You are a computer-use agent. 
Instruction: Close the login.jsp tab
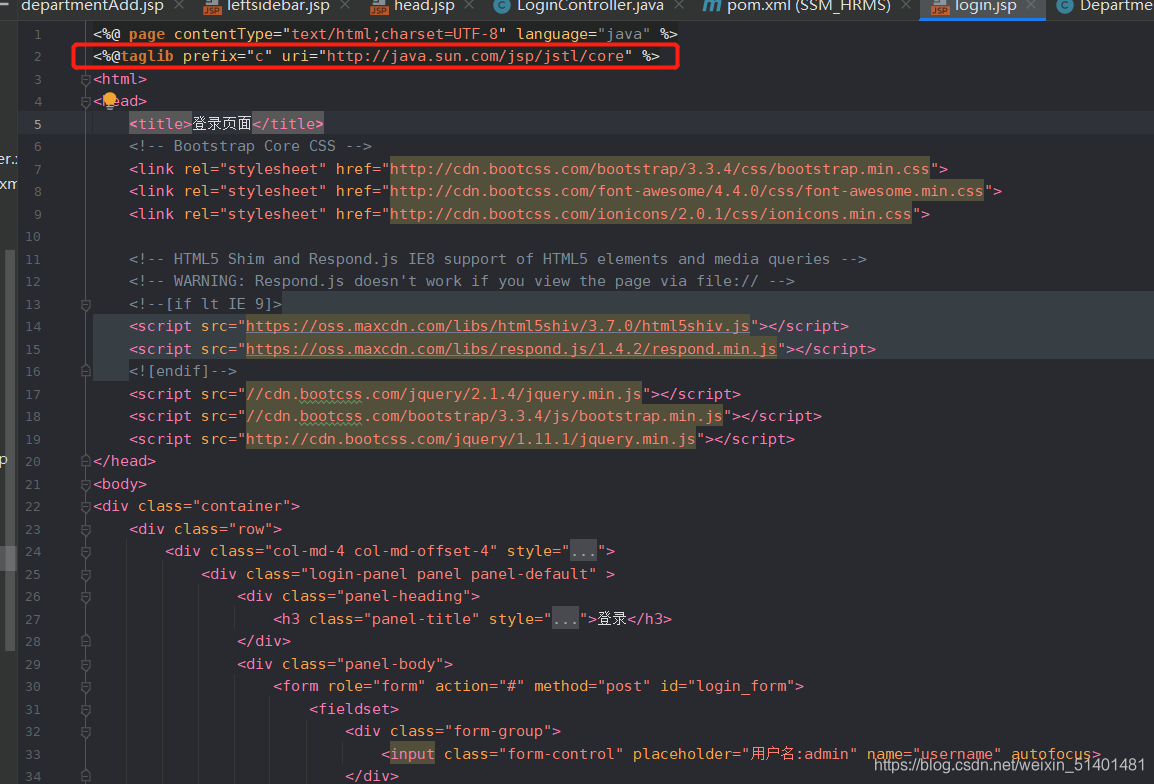(x=1030, y=6)
